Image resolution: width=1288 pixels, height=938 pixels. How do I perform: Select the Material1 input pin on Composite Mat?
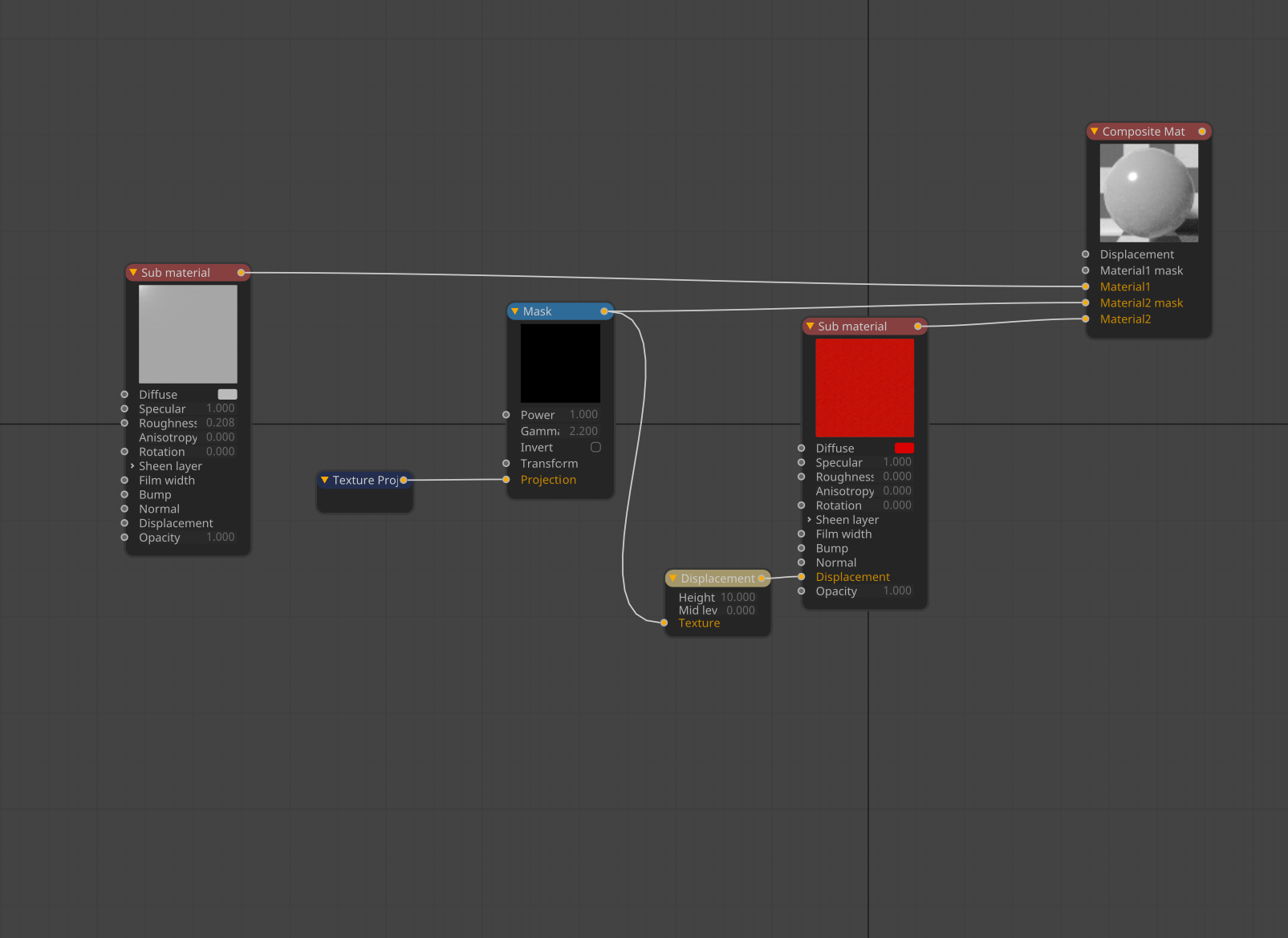pyautogui.click(x=1086, y=286)
